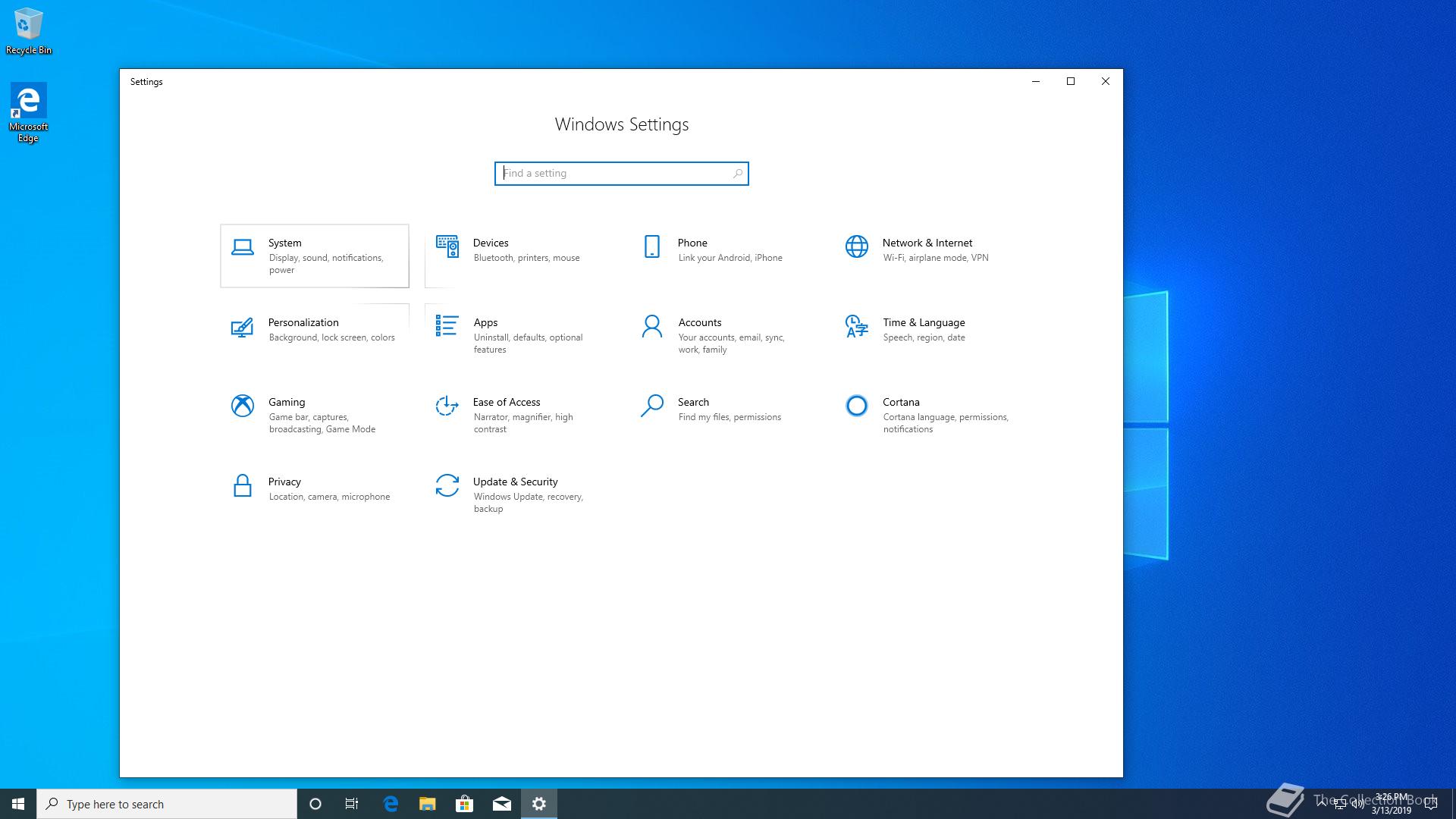Minimize the Settings window
1456x819 pixels.
pos(1036,82)
